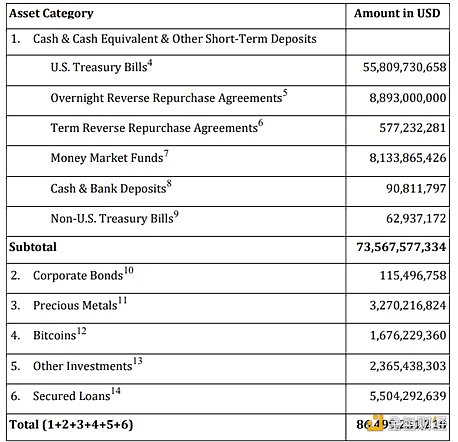The height and width of the screenshot is (442, 458).
Task: Click Other Investments amount 2,365,438,303
Action: pos(407,366)
